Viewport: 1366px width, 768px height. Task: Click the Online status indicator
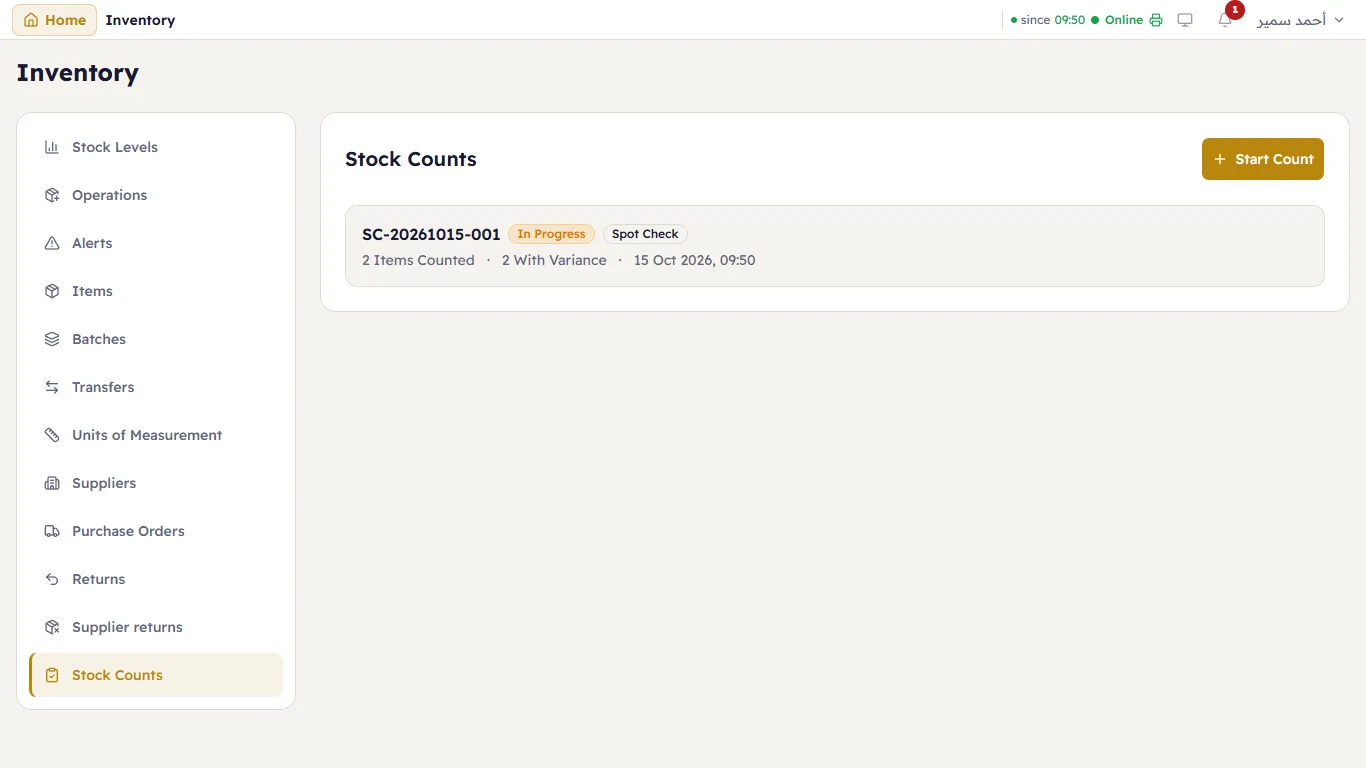1117,20
